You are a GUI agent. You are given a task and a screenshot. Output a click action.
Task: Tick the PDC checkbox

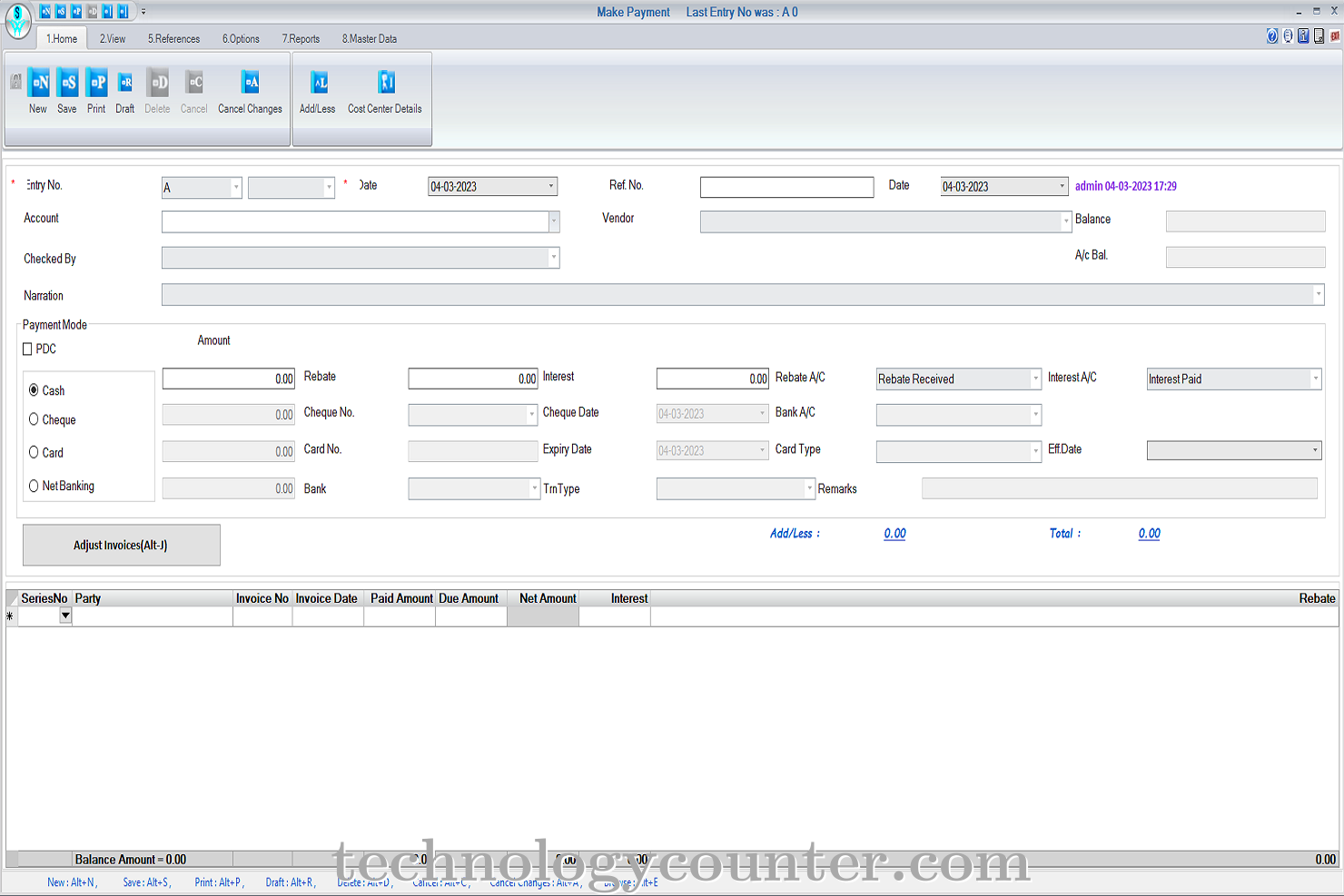coord(27,349)
